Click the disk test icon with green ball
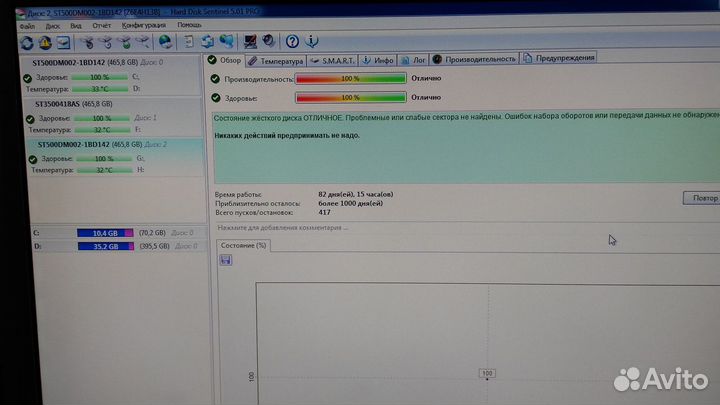720x405 pixels. [125, 43]
